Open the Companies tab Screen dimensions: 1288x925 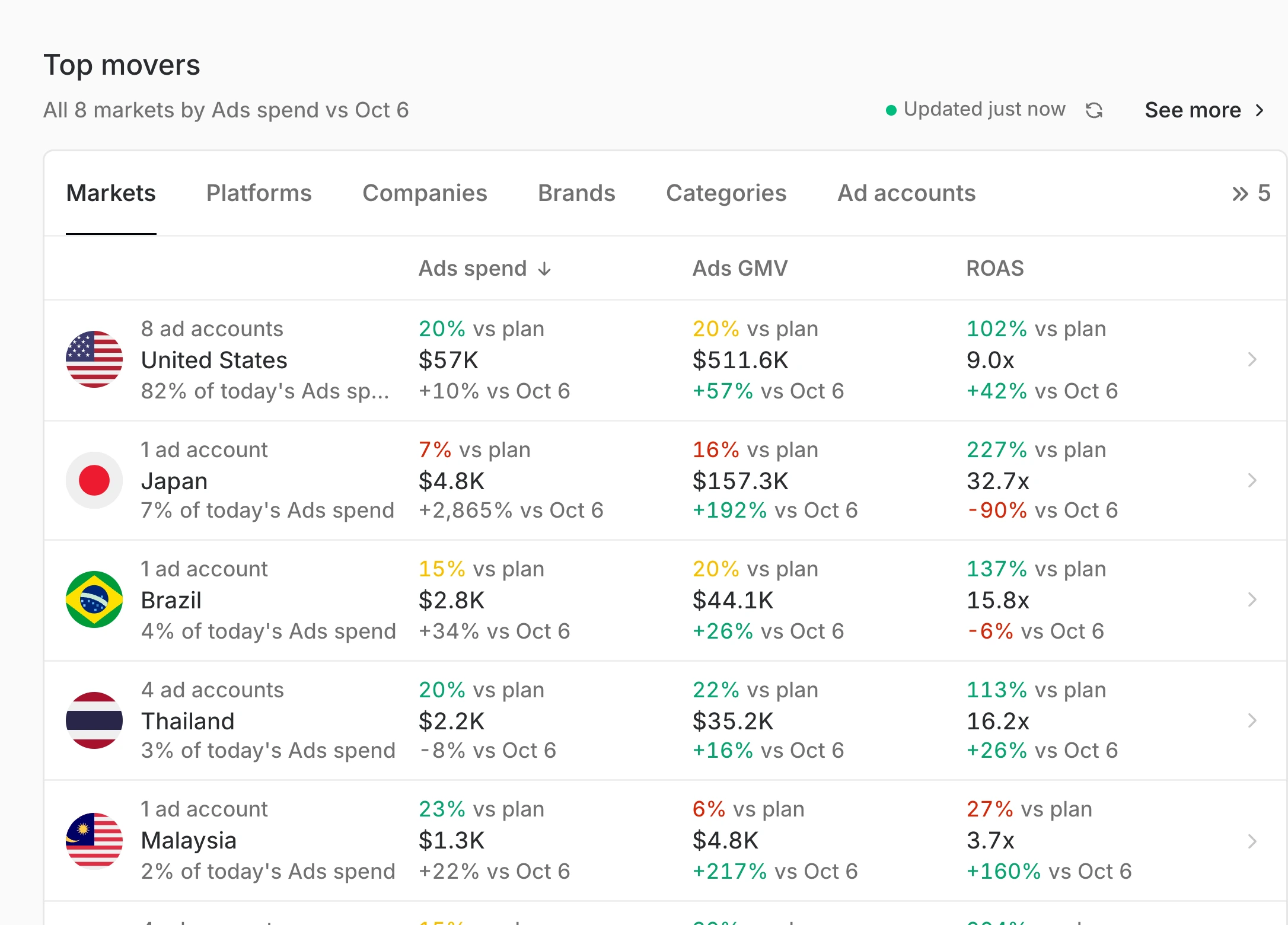pos(425,193)
